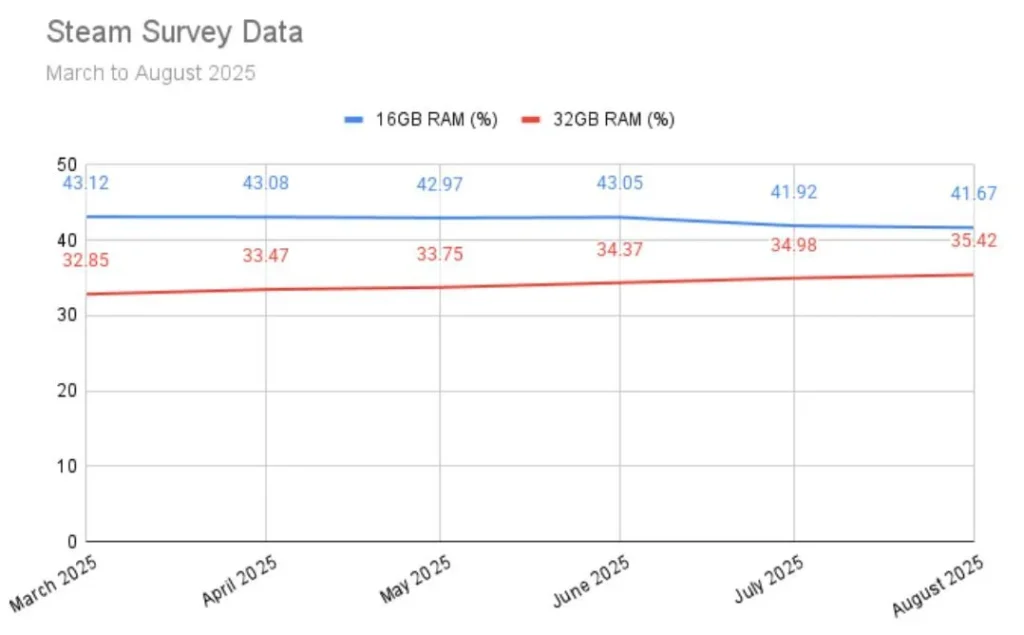Select the 32GB RAM (%) legend label
The width and height of the screenshot is (1024, 635).
613,120
